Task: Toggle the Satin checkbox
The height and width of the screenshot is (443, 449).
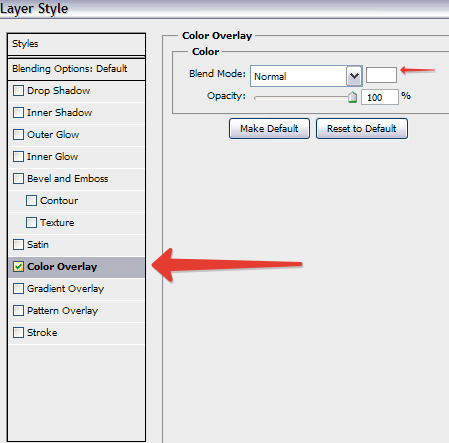Action: (x=18, y=245)
